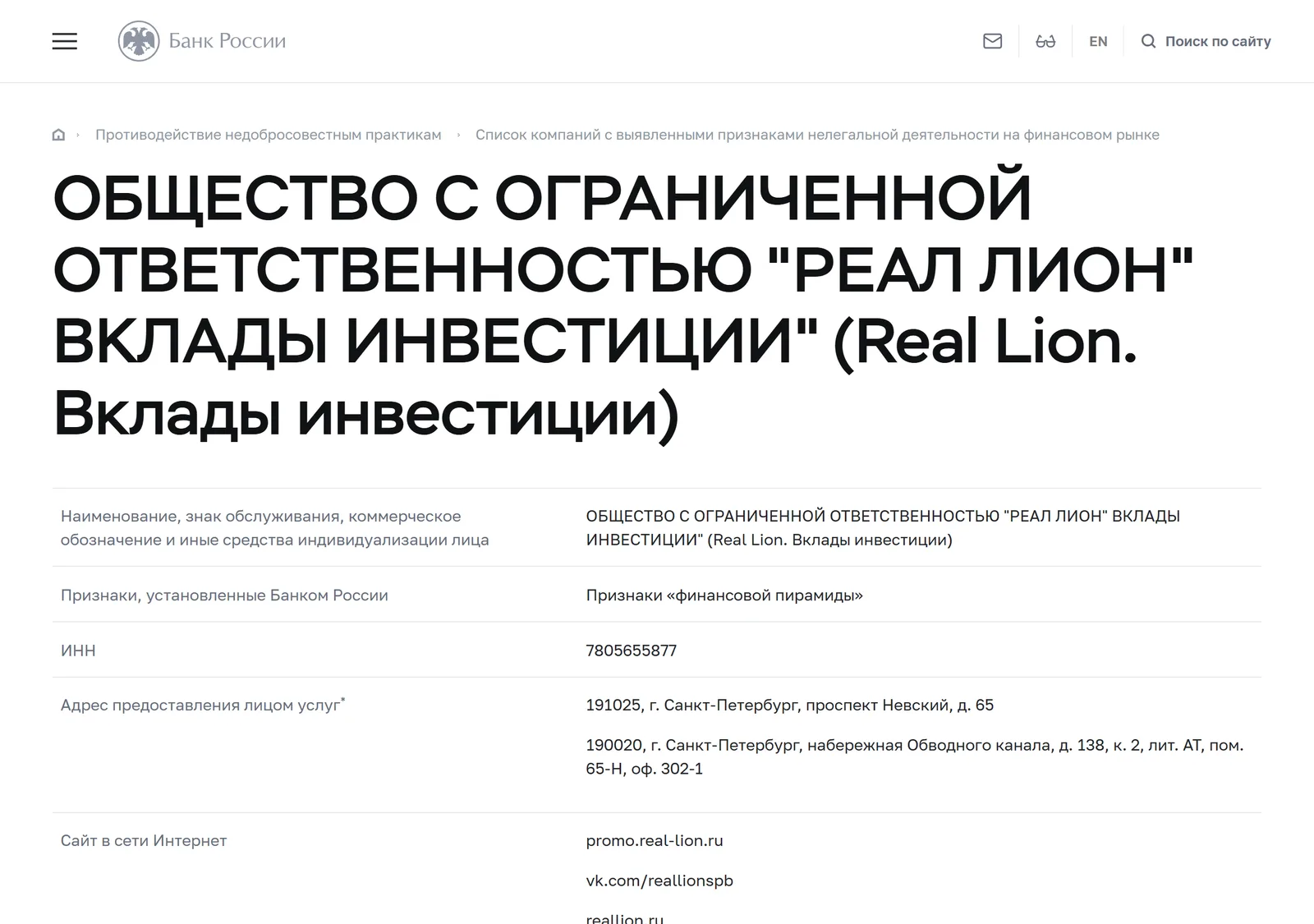Go to home via breadcrumb house icon
This screenshot has height=924, width=1314.
[58, 135]
